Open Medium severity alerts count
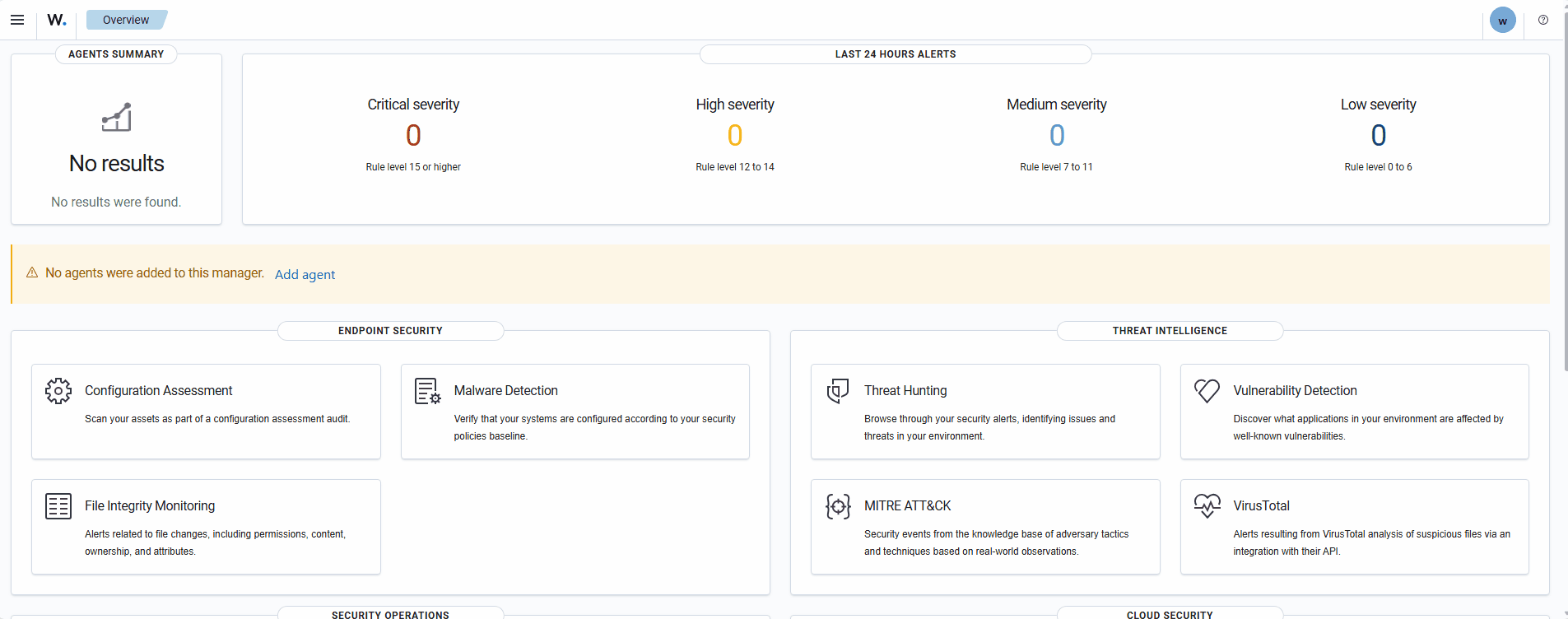 1057,135
